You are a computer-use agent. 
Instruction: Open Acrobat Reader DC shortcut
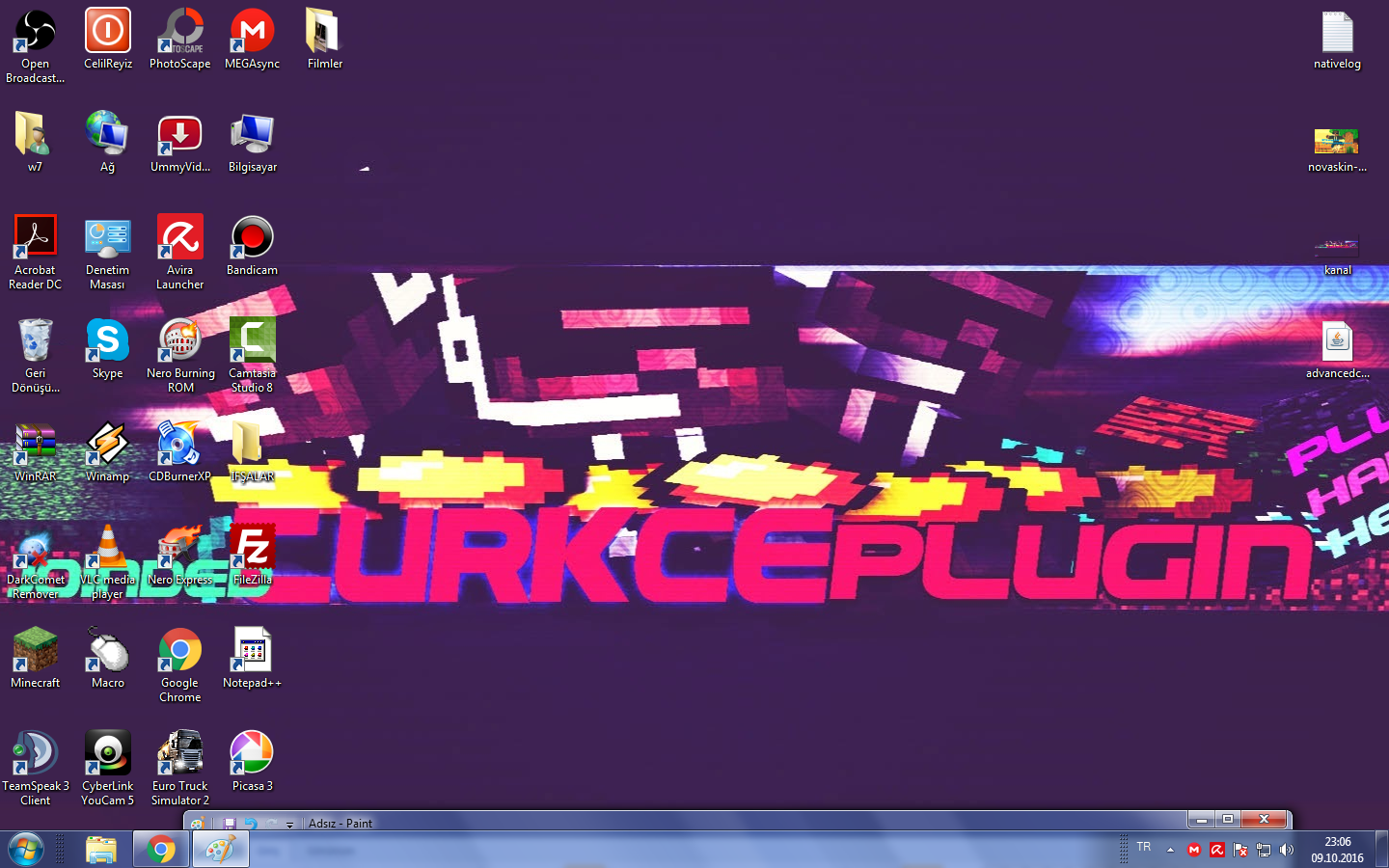[35, 252]
